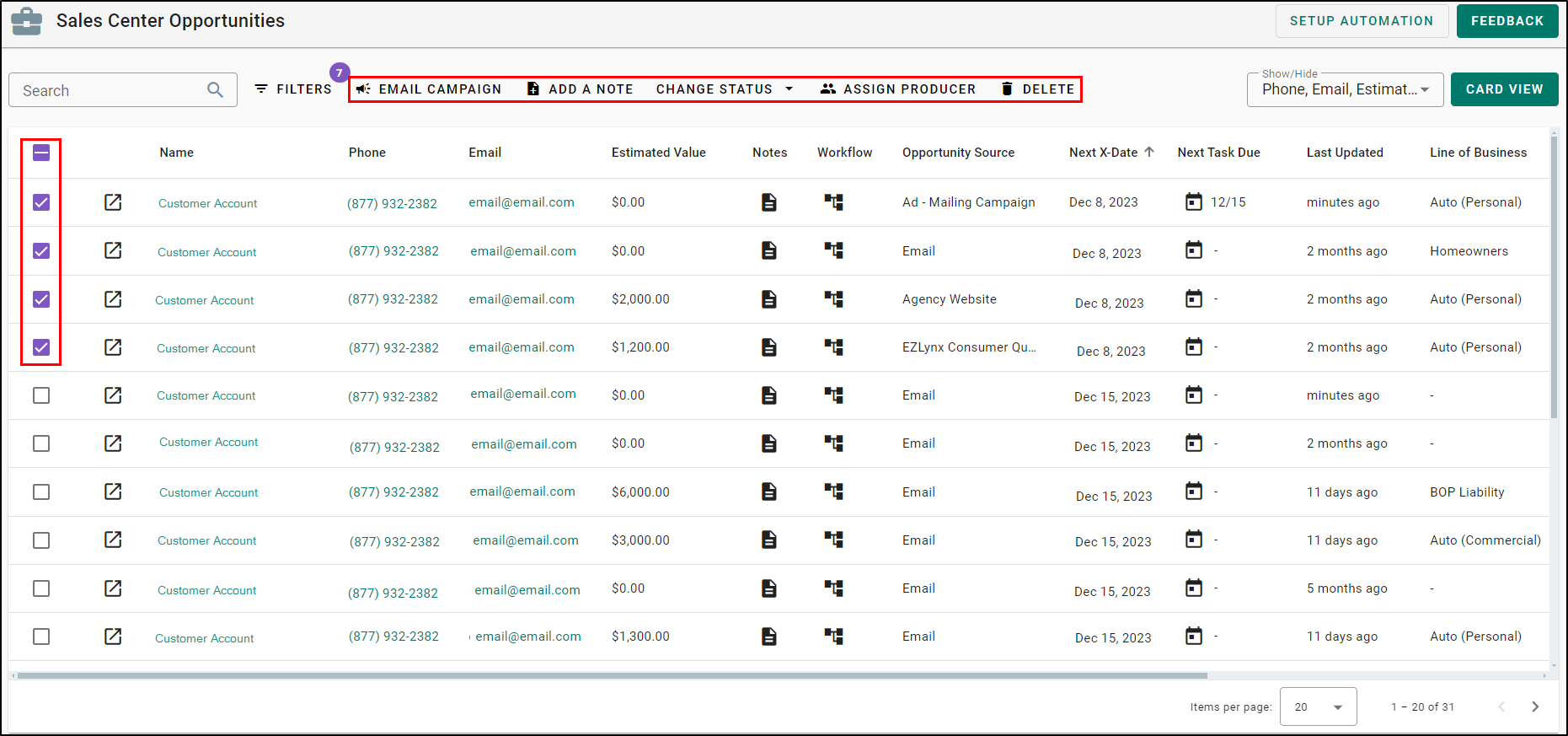Sort by the Name column header
1568x736 pixels.
coord(177,153)
